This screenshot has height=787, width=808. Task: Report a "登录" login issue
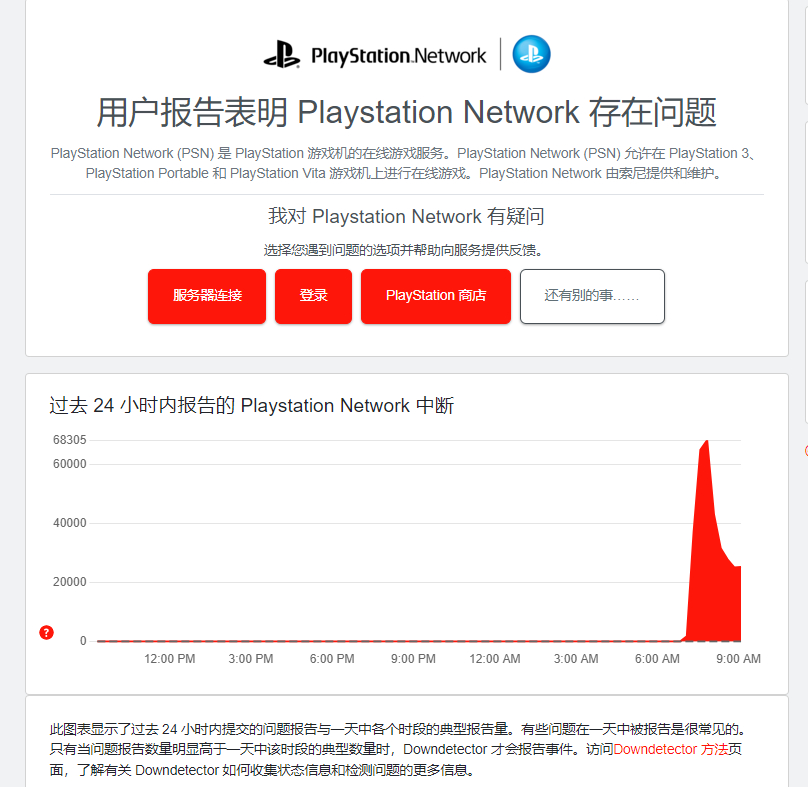(x=313, y=296)
